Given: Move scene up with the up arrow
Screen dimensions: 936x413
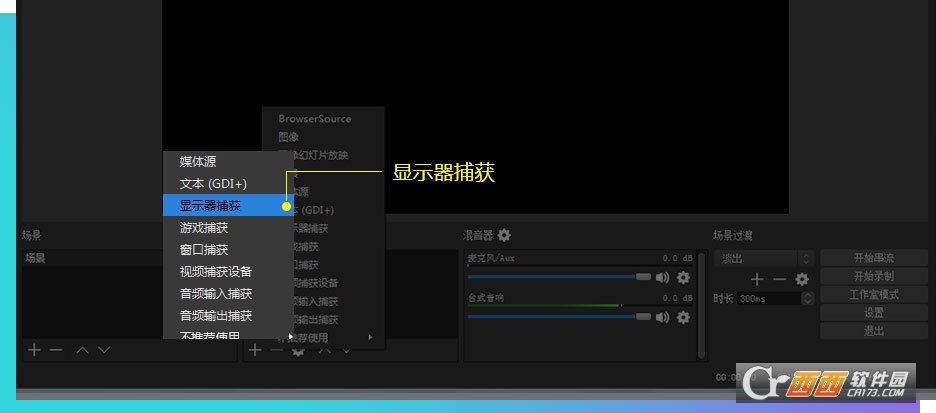Looking at the screenshot, I should pyautogui.click(x=83, y=350).
